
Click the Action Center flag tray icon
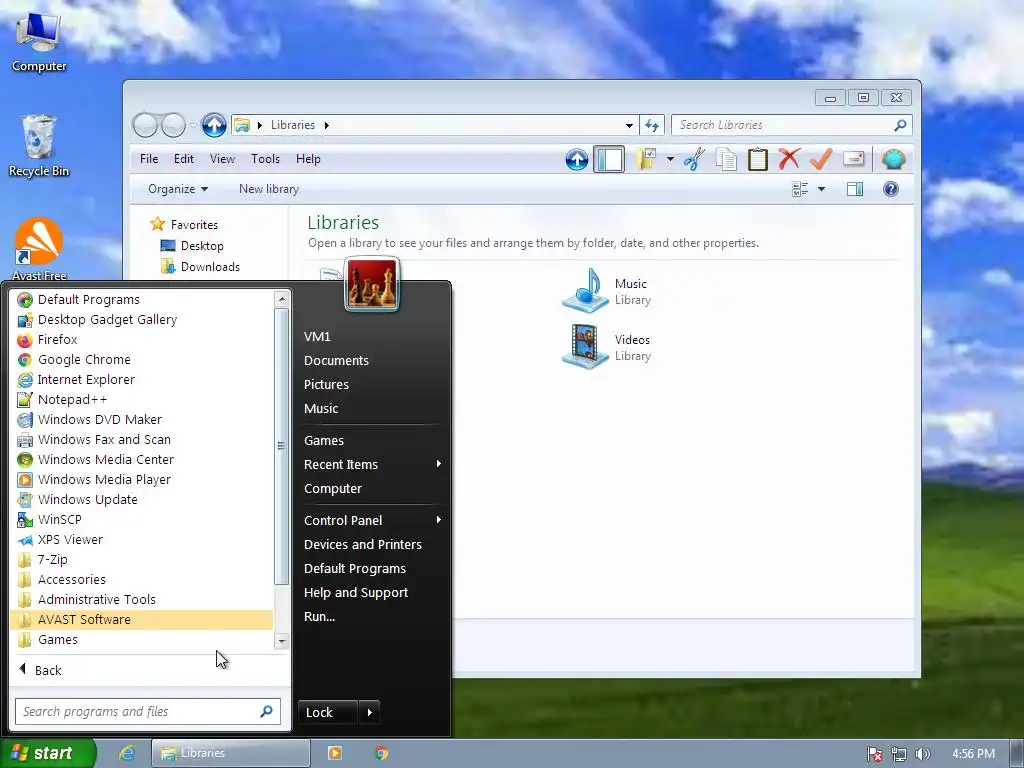pyautogui.click(x=875, y=754)
